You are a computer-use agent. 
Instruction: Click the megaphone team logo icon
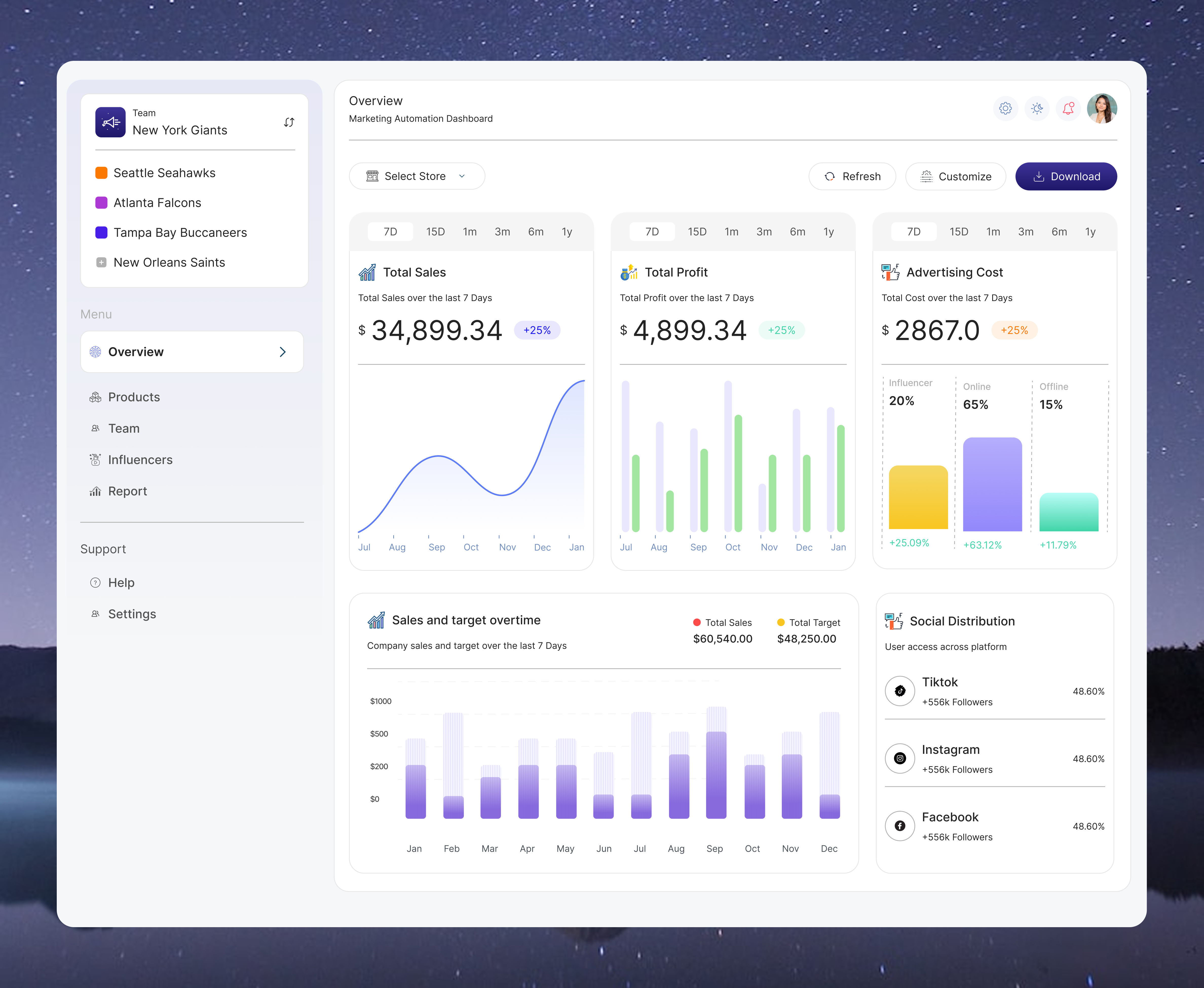click(x=110, y=122)
